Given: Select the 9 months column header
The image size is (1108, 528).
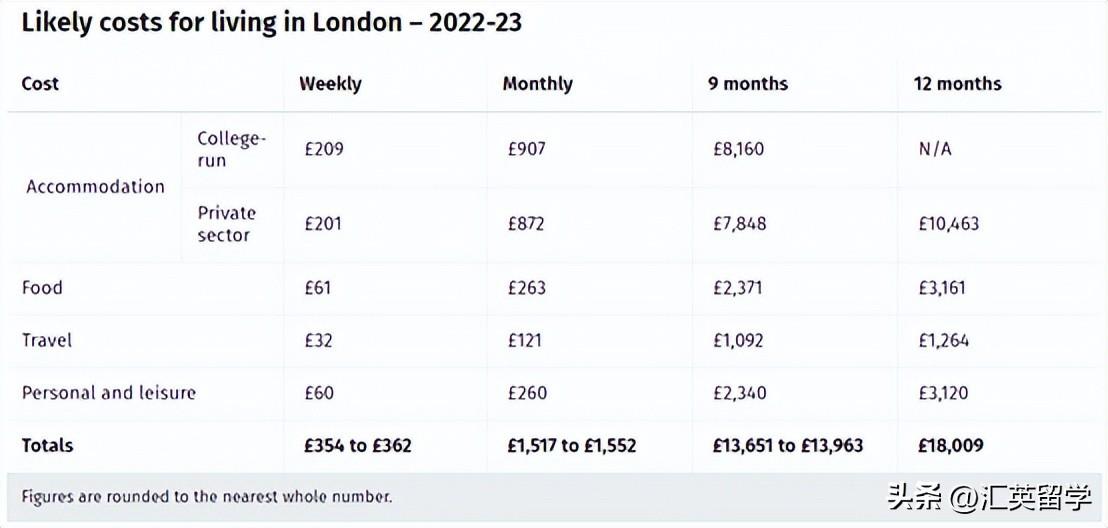Looking at the screenshot, I should point(748,84).
